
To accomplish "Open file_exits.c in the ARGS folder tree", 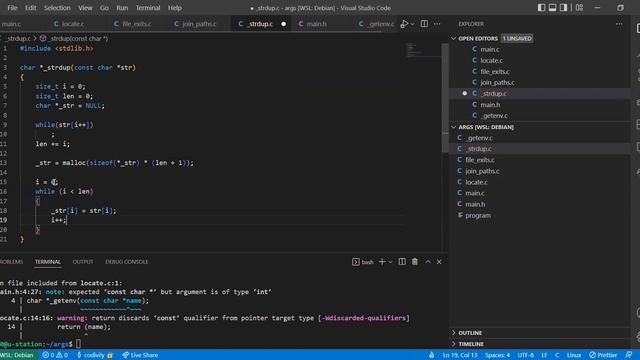I will 540,160.
